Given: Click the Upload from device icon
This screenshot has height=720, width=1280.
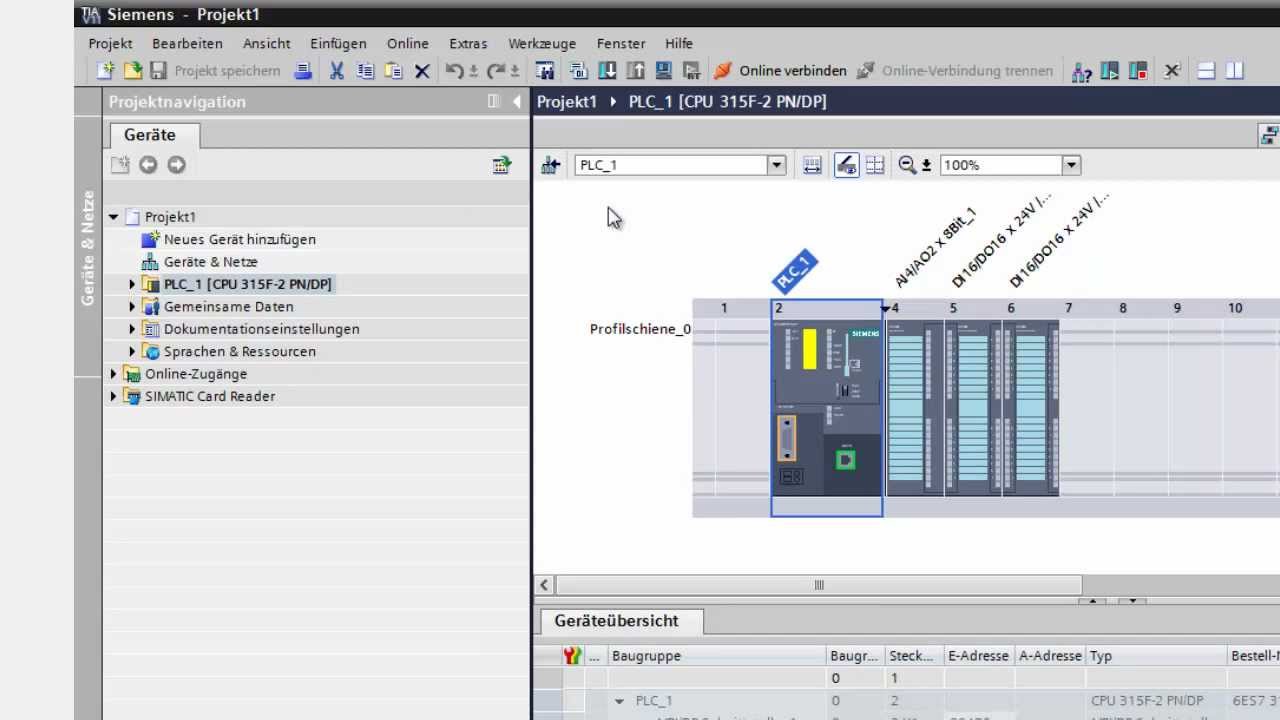Looking at the screenshot, I should tap(635, 71).
